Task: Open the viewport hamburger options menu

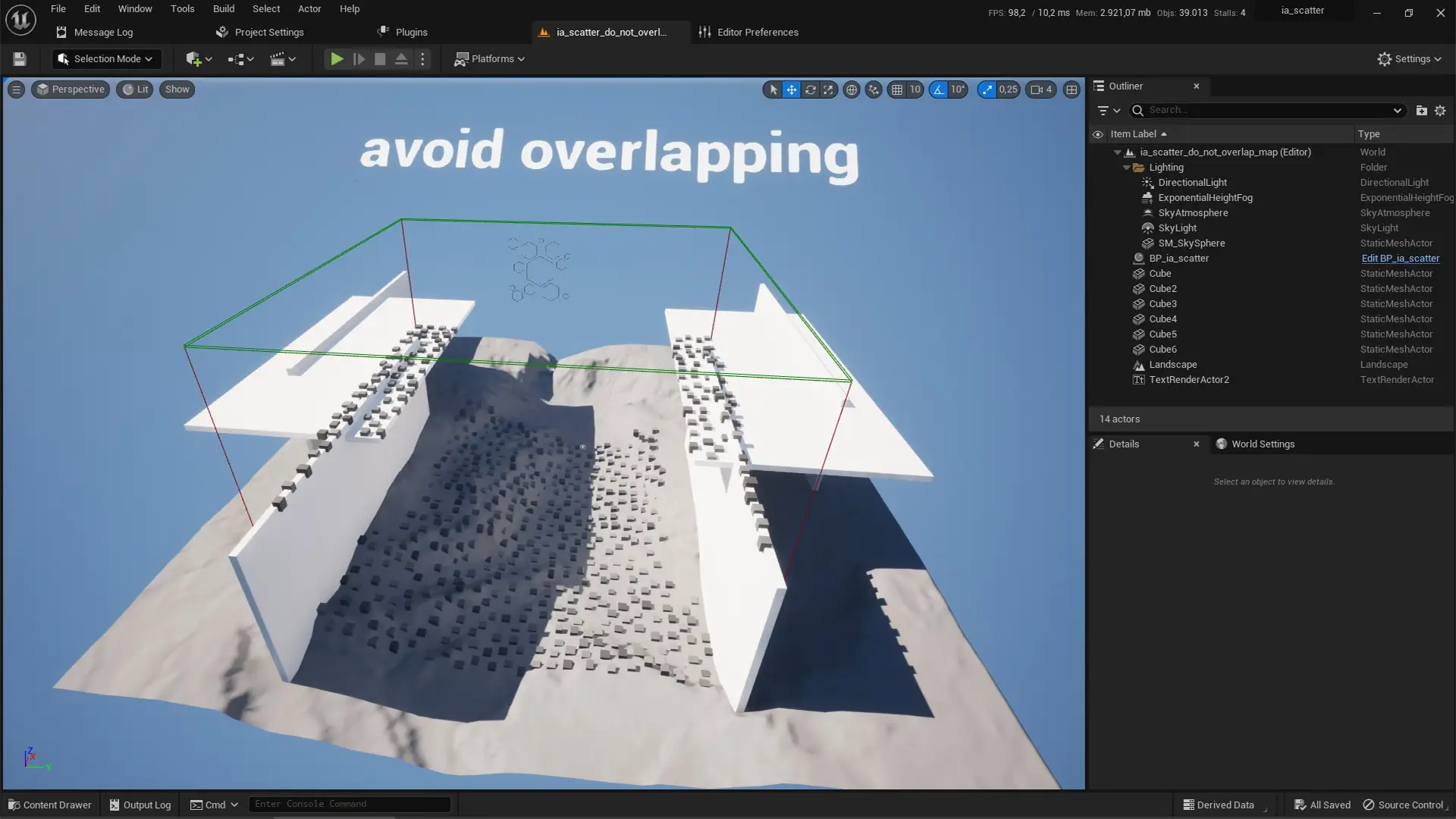Action: pos(16,89)
